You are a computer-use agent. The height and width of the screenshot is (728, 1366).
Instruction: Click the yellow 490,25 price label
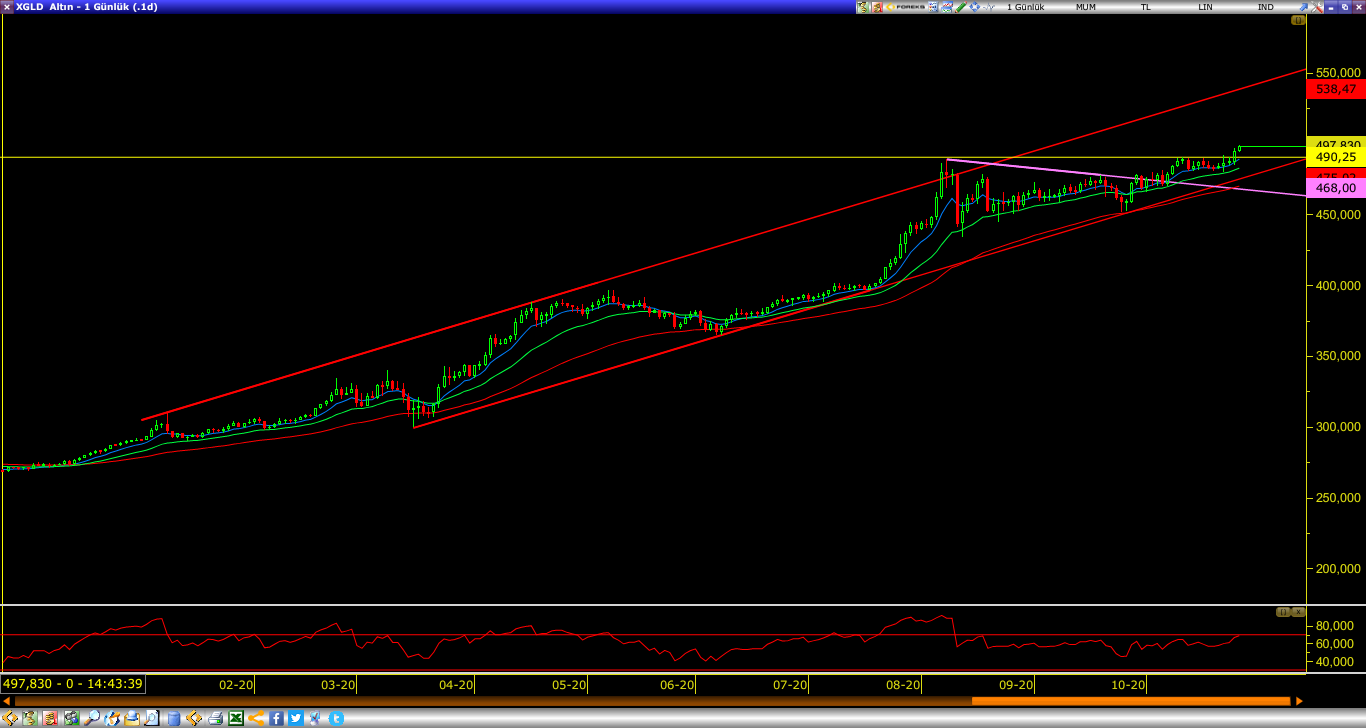pyautogui.click(x=1336, y=157)
